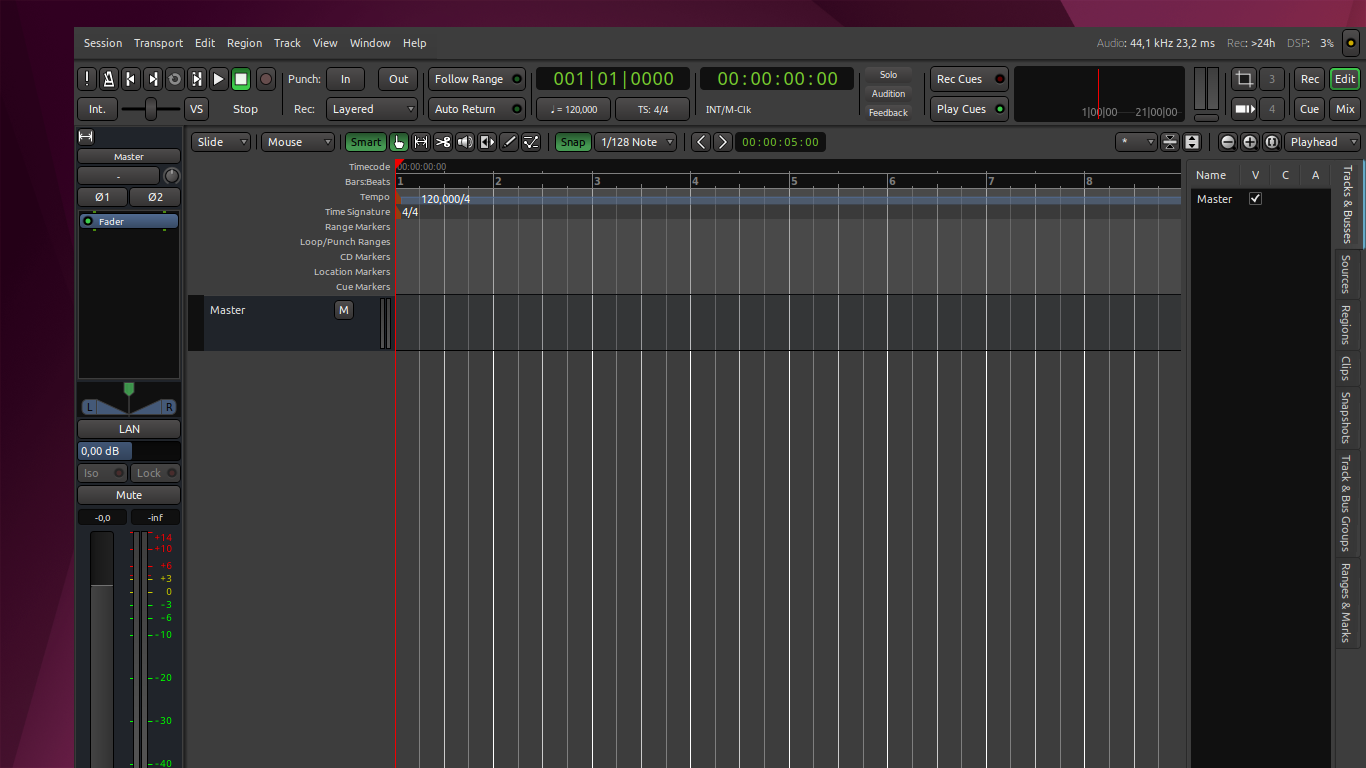Click the zoom out magnifier icon
This screenshot has height=768, width=1366.
[1228, 142]
